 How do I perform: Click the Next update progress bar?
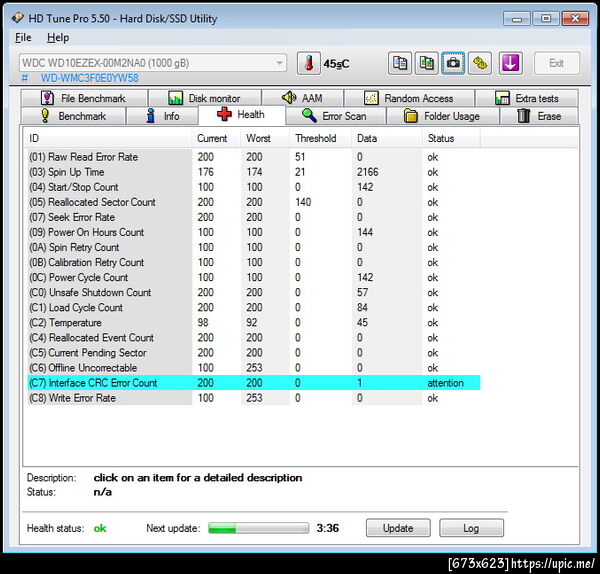[258, 528]
